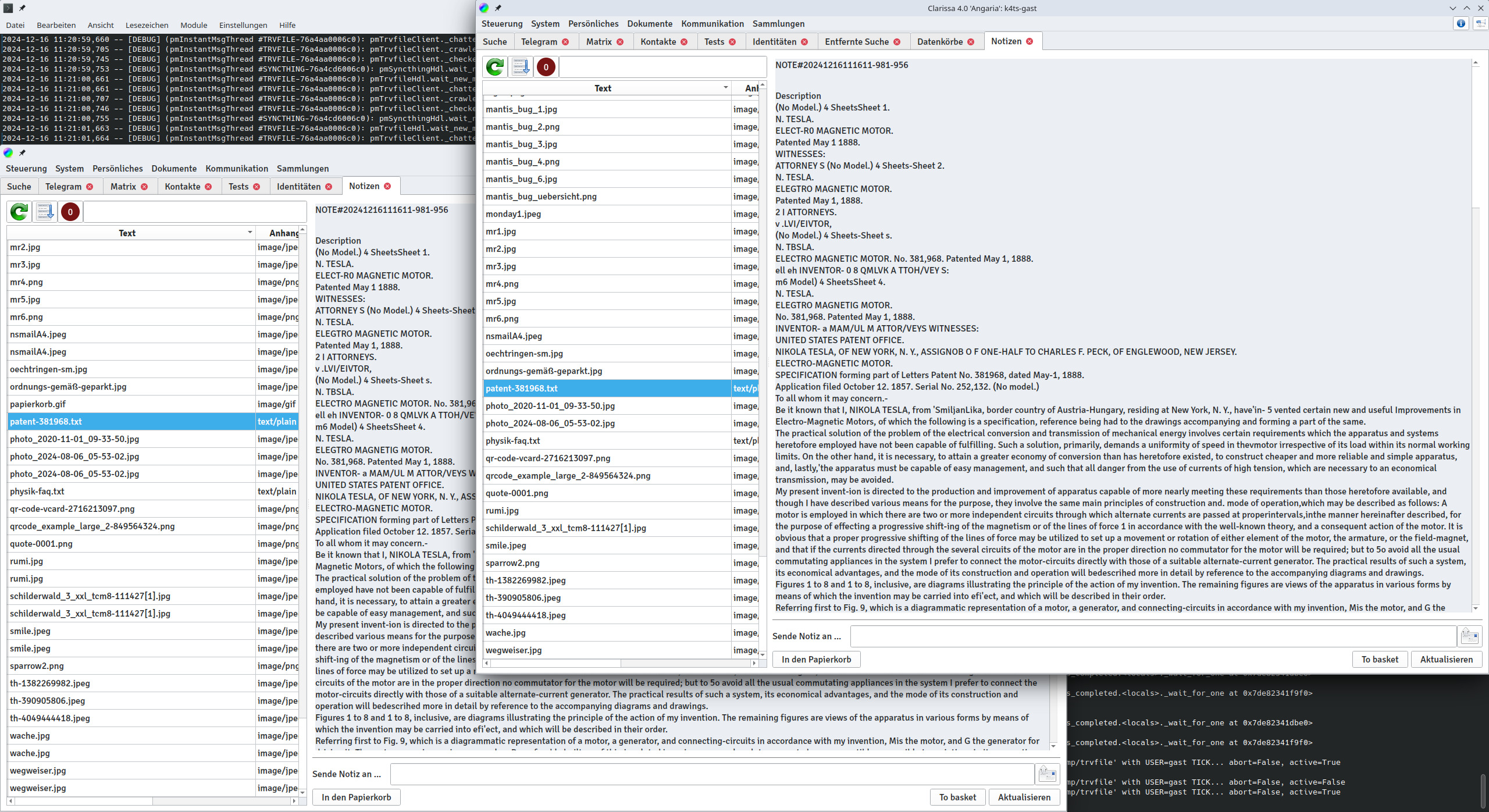This screenshot has height=812, width=1489.
Task: Click the green refresh icon in back Clarissa window
Action: pyautogui.click(x=19, y=212)
